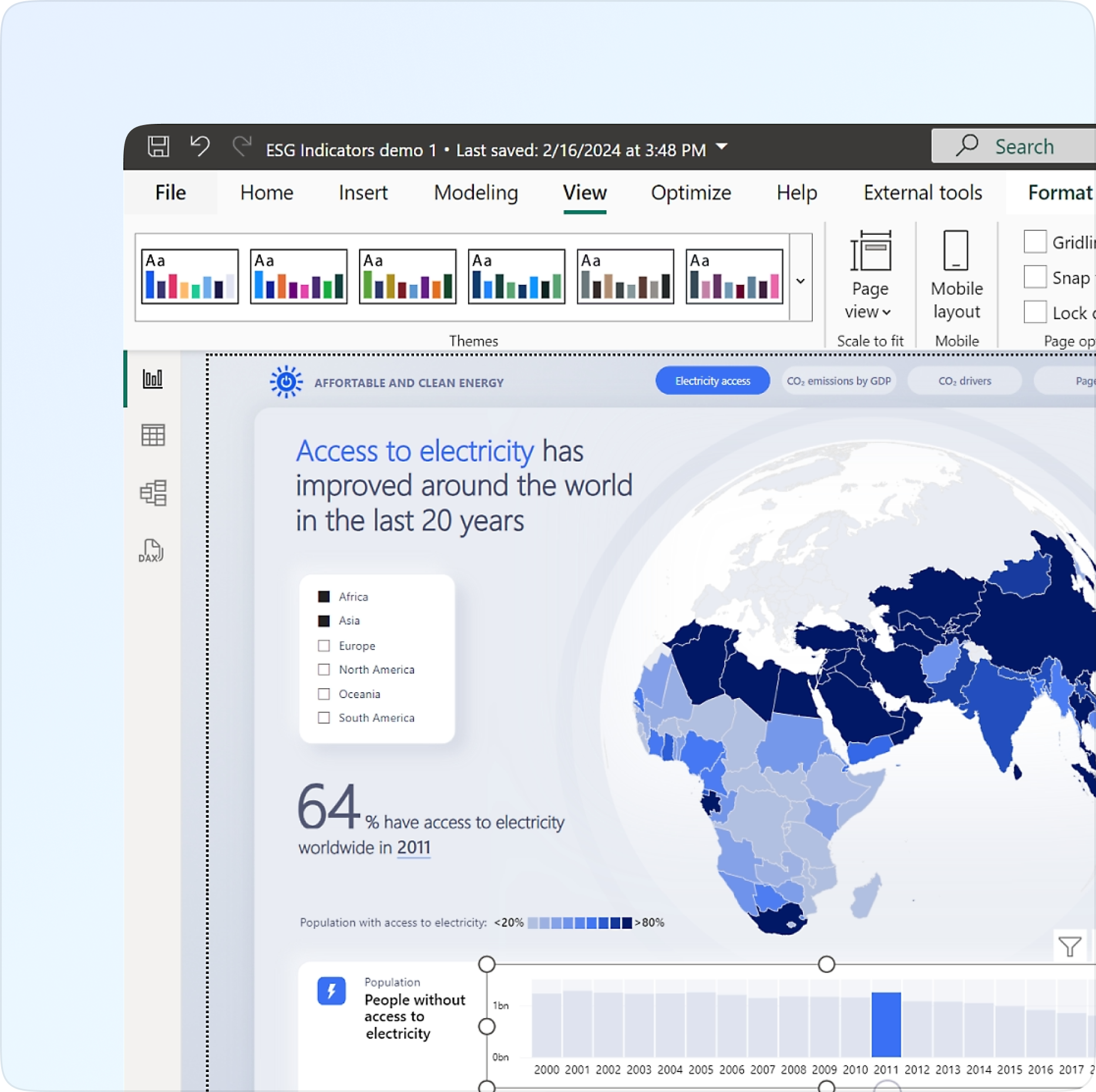Click the search magnifier icon
The height and width of the screenshot is (1092, 1096).
click(967, 145)
